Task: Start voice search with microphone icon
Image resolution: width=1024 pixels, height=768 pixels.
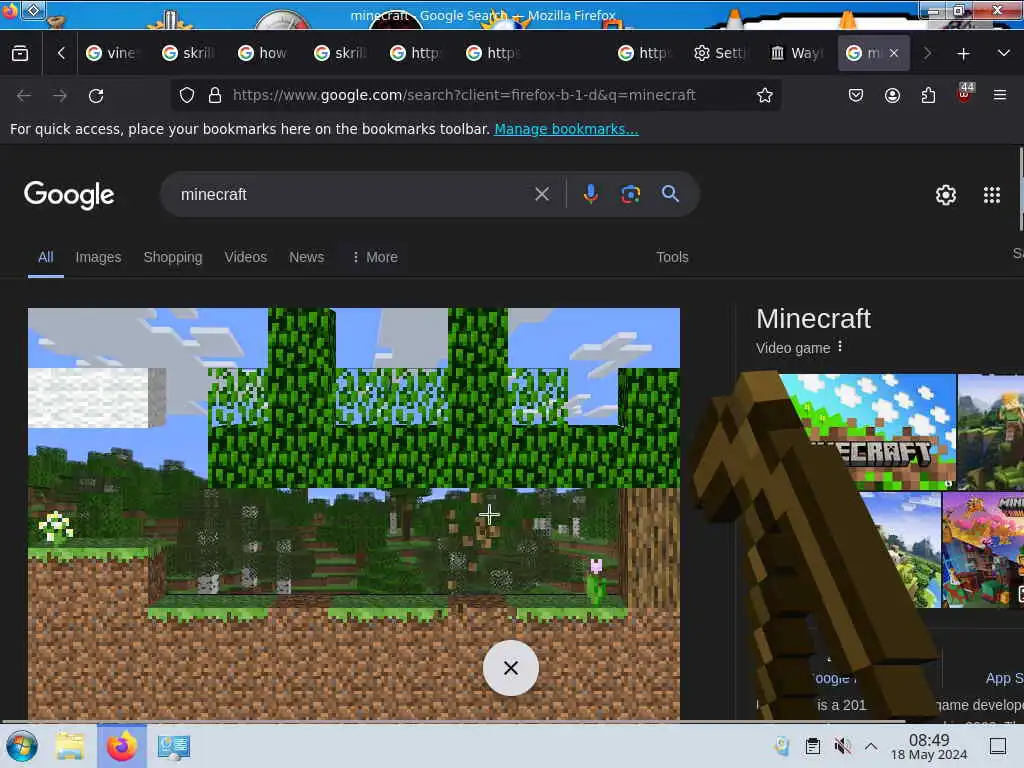Action: 590,195
